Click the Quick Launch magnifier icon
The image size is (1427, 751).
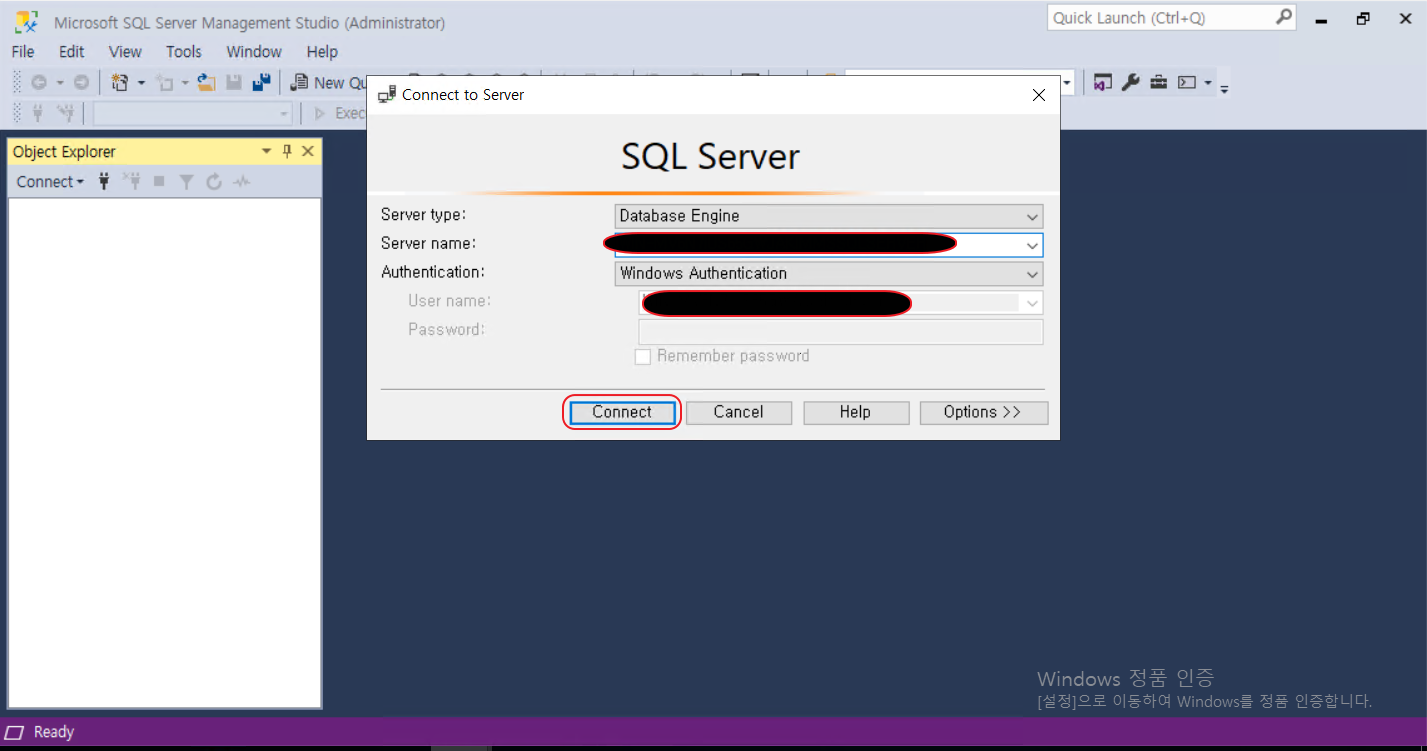pyautogui.click(x=1284, y=18)
